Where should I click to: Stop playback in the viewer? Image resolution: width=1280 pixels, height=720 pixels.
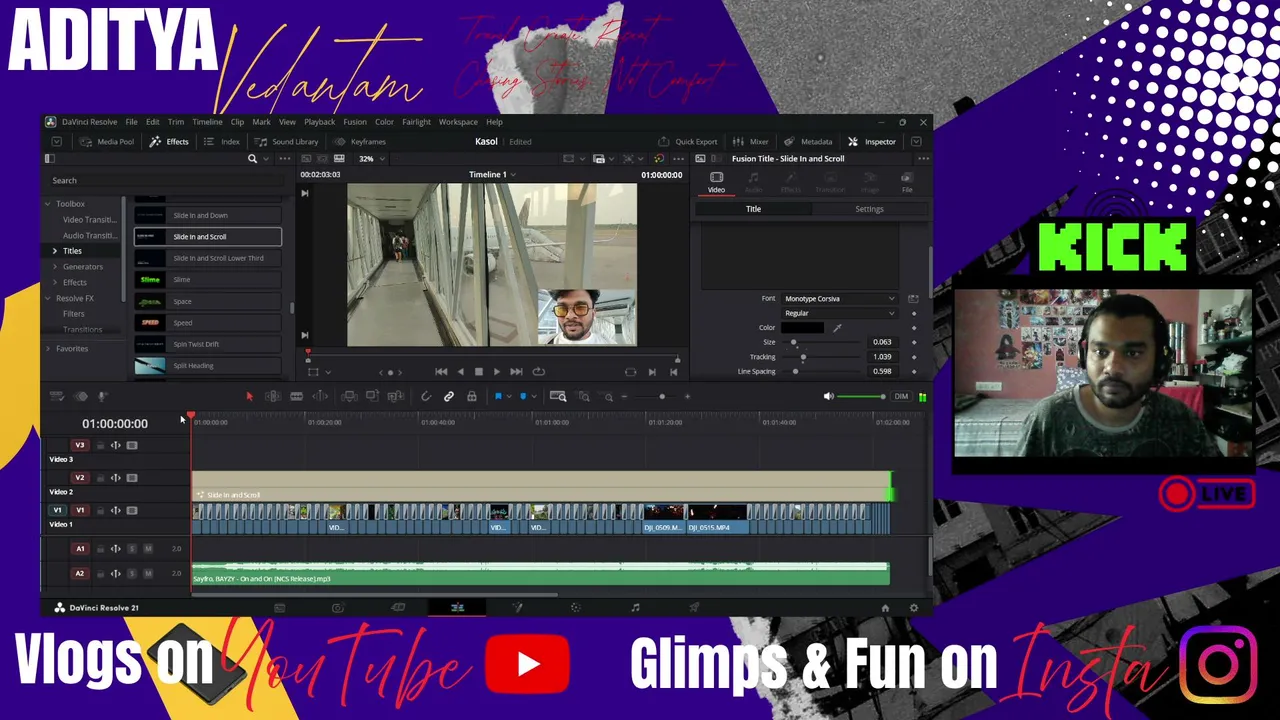click(478, 372)
